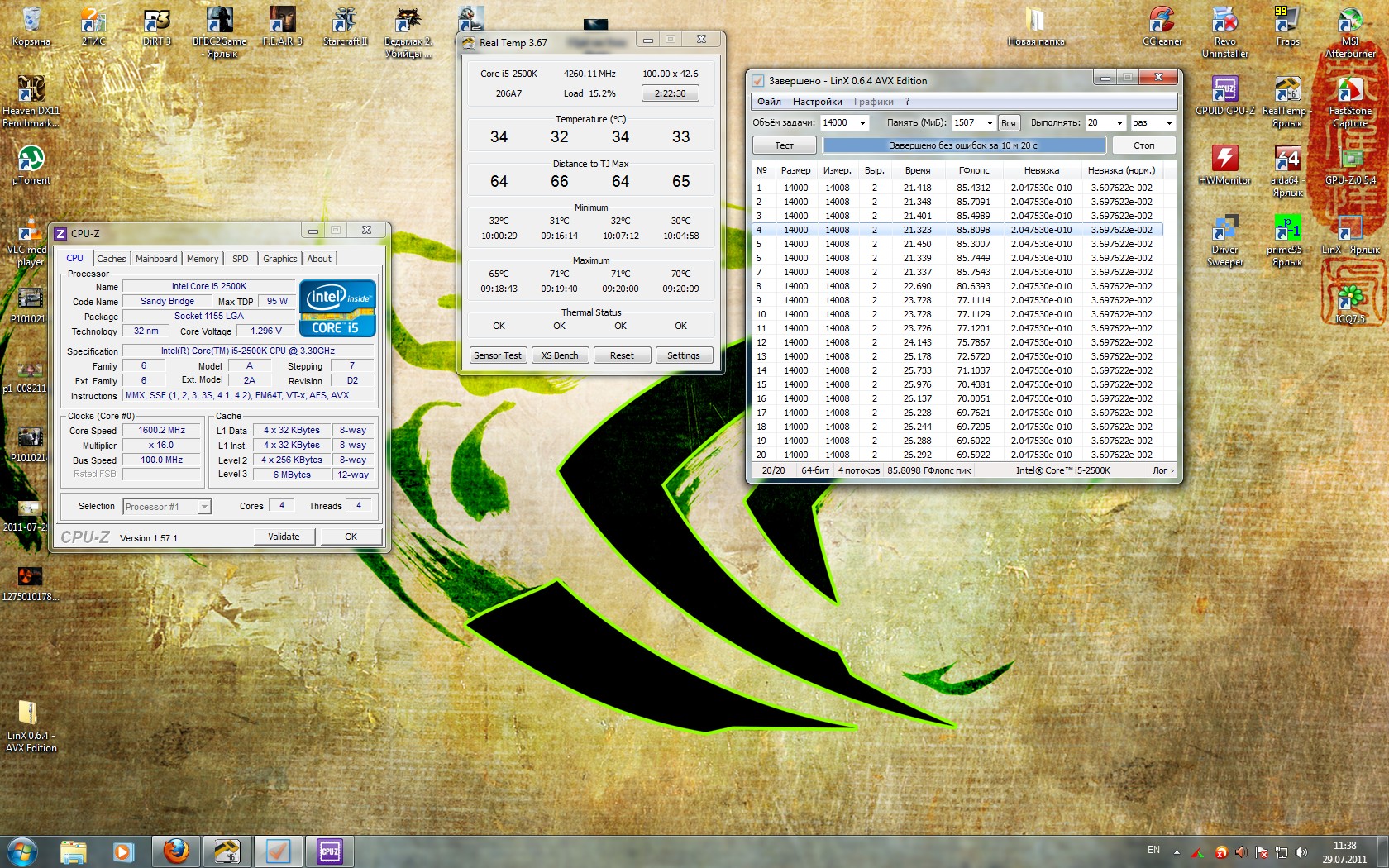Expand the Объём задачи dropdown in LinX
1389x868 pixels.
862,122
